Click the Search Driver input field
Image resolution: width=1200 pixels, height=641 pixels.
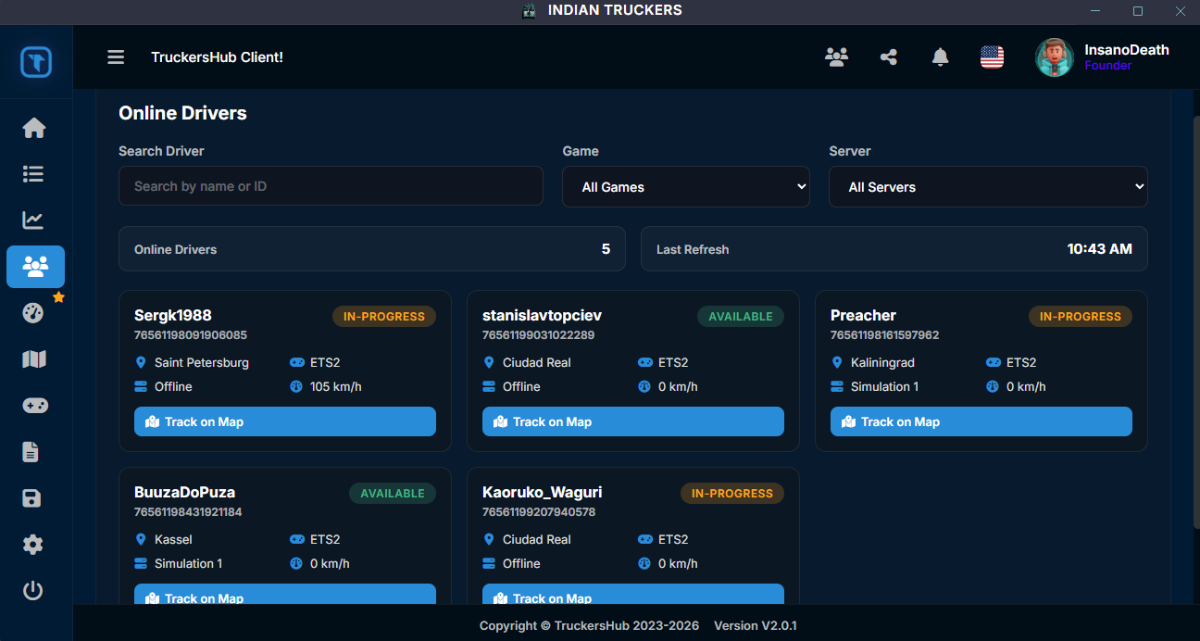[x=330, y=186]
